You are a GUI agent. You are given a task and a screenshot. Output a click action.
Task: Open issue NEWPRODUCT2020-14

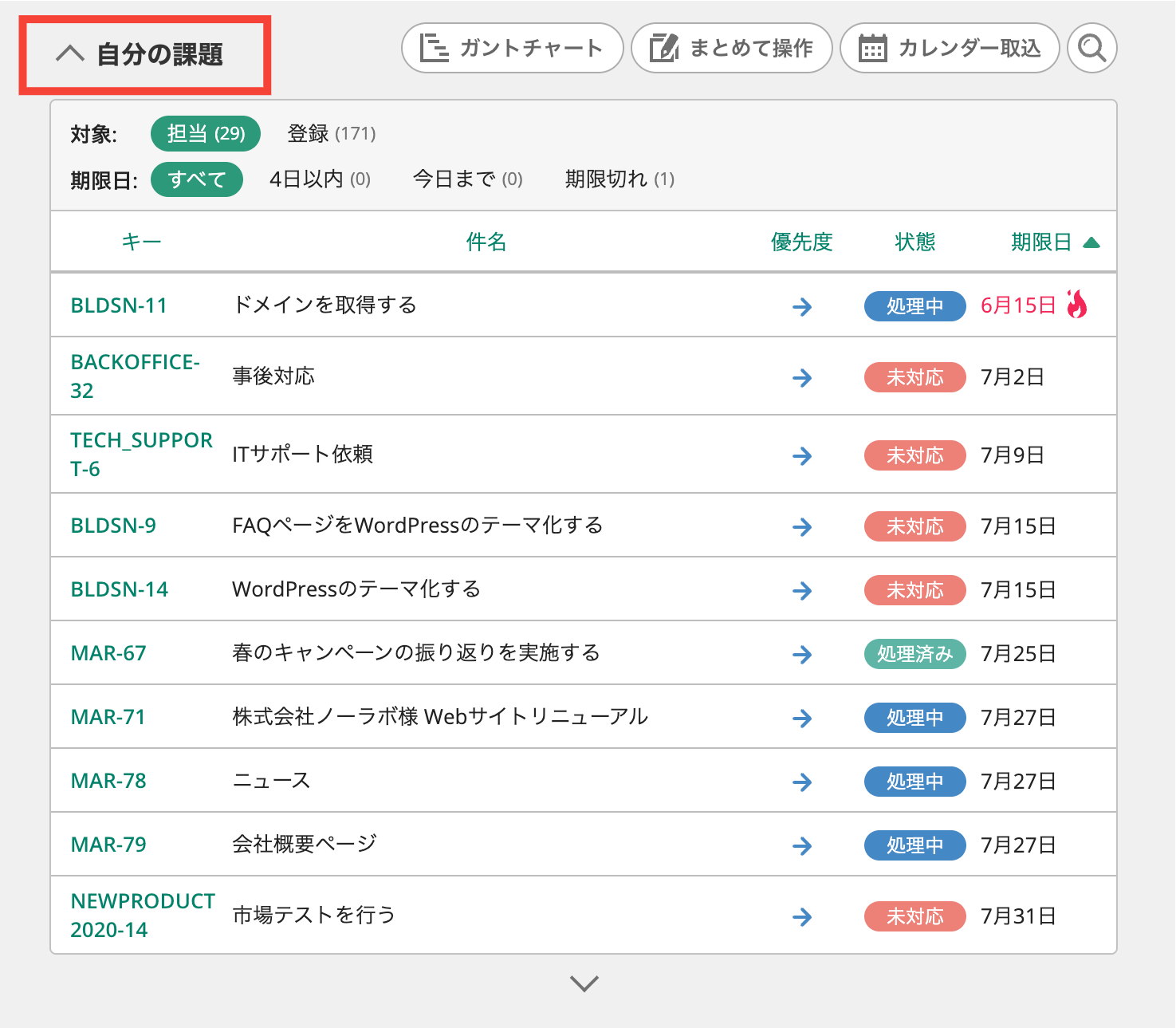[x=143, y=916]
